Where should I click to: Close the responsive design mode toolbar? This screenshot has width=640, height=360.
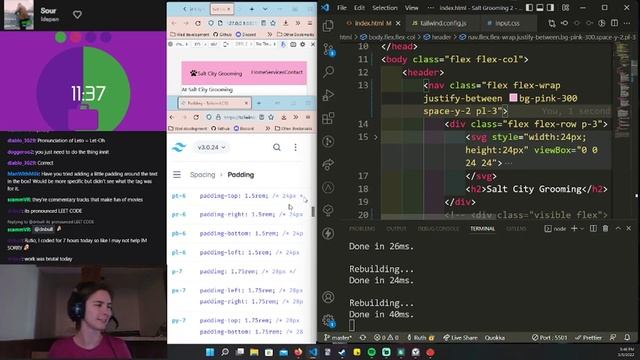[x=313, y=44]
